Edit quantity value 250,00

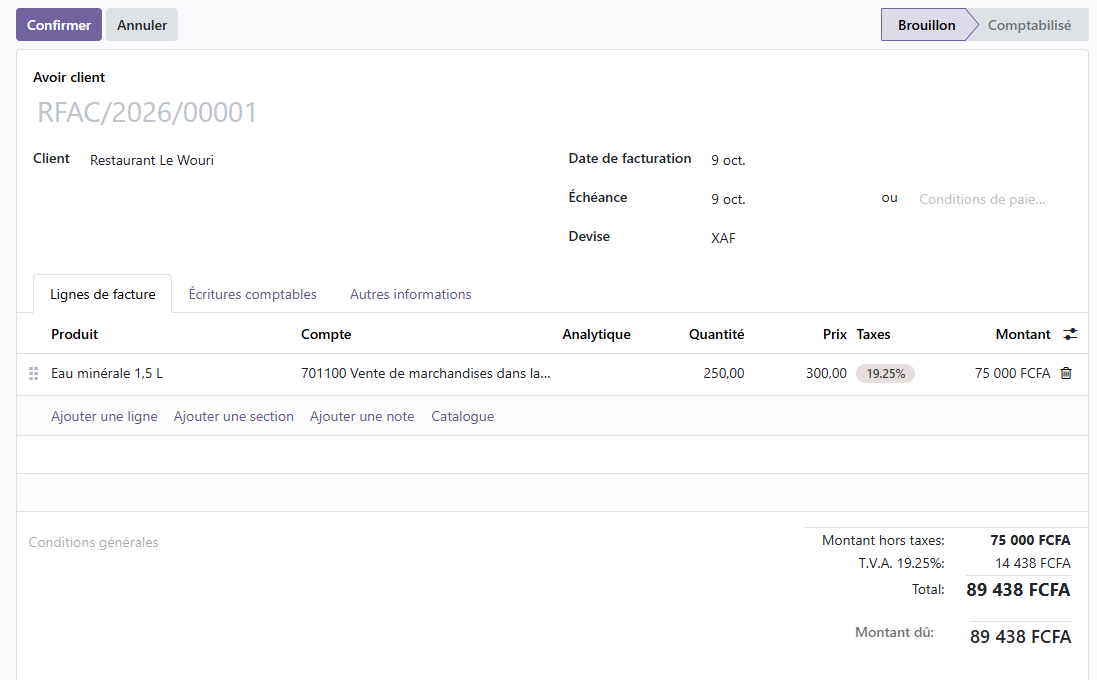723,374
